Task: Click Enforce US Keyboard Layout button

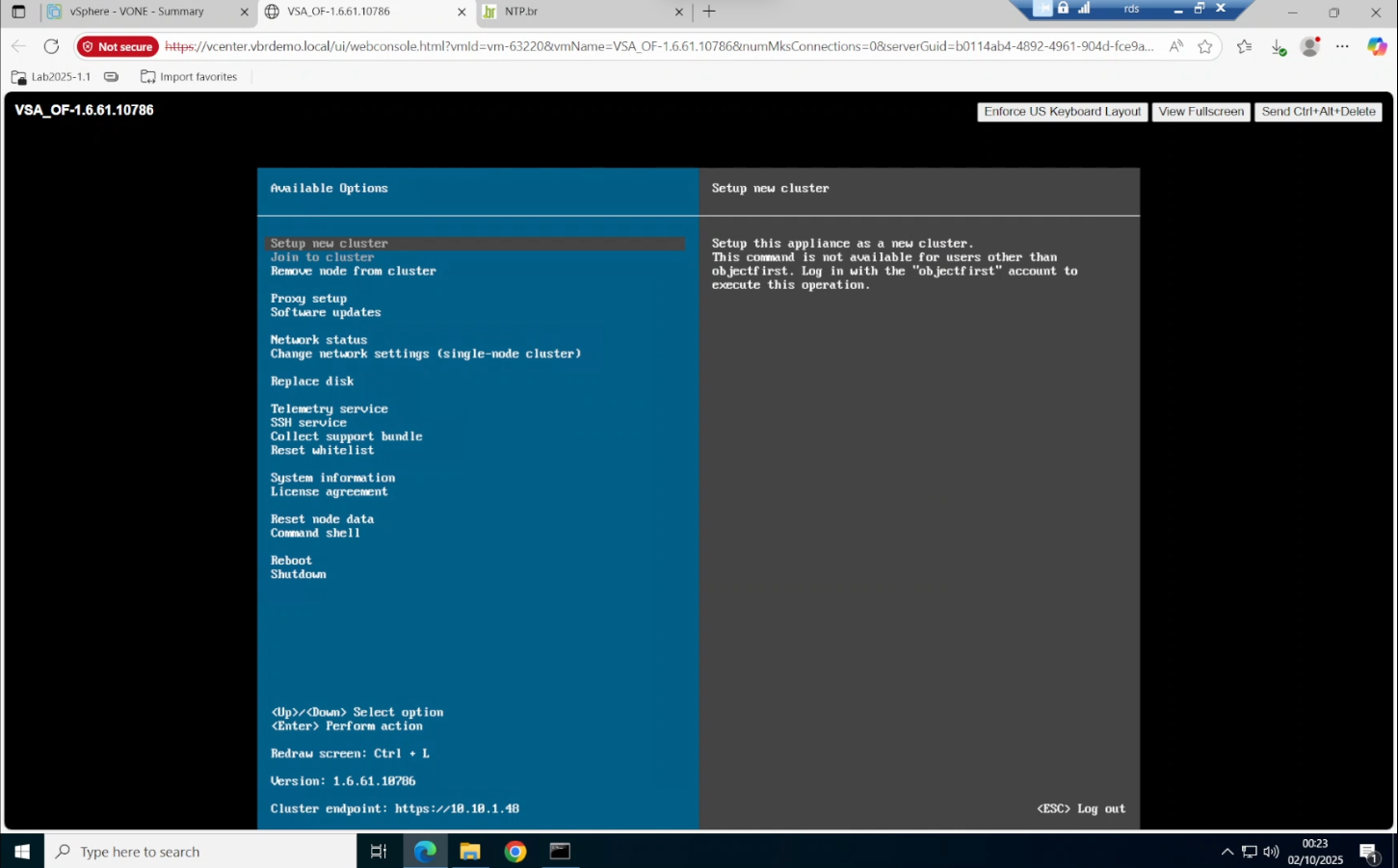Action: coord(1062,112)
